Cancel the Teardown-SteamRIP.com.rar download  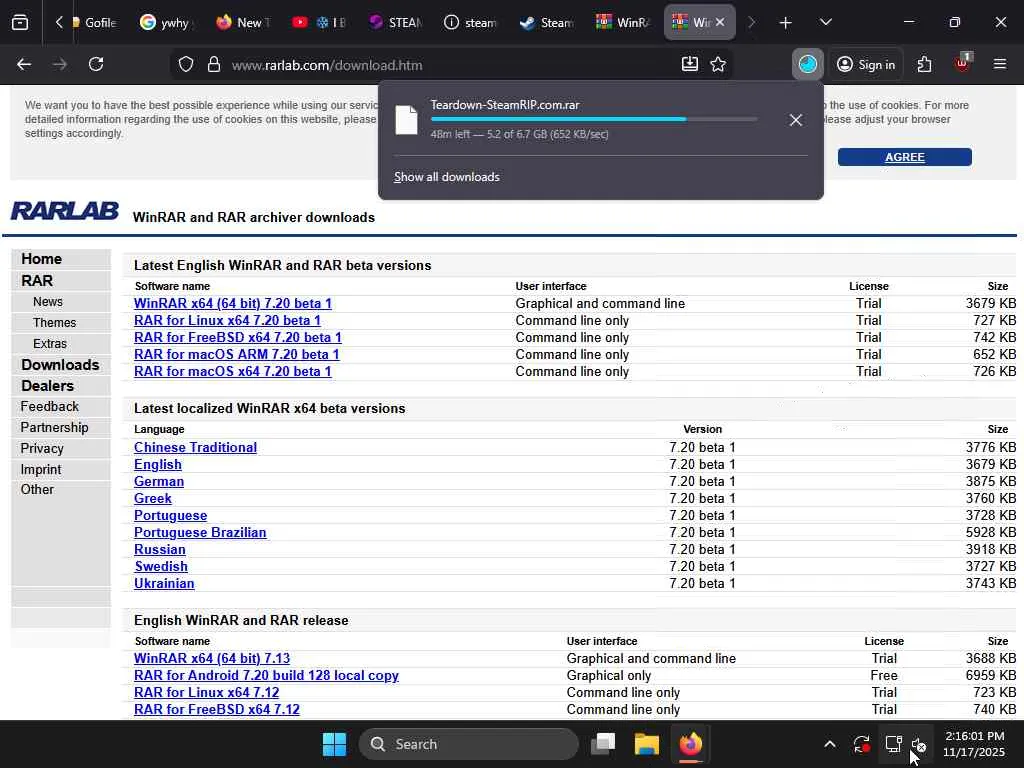pyautogui.click(x=795, y=120)
